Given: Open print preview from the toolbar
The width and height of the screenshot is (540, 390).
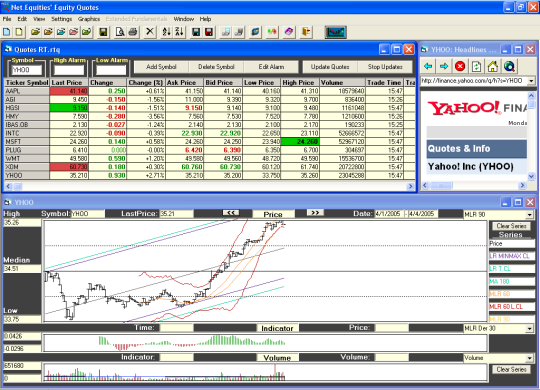Looking at the screenshot, I should (120, 32).
